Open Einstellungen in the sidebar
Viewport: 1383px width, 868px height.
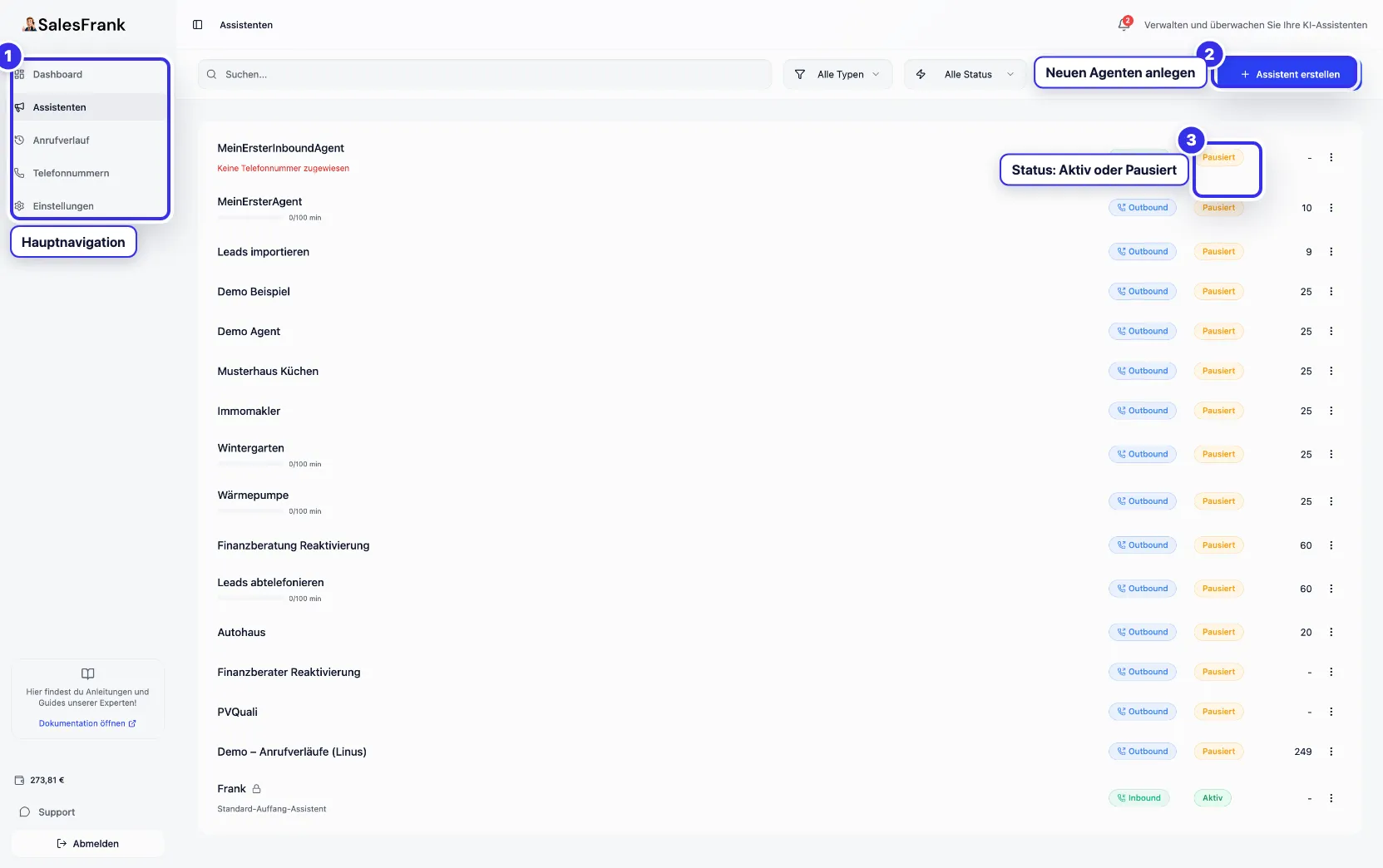click(x=90, y=206)
